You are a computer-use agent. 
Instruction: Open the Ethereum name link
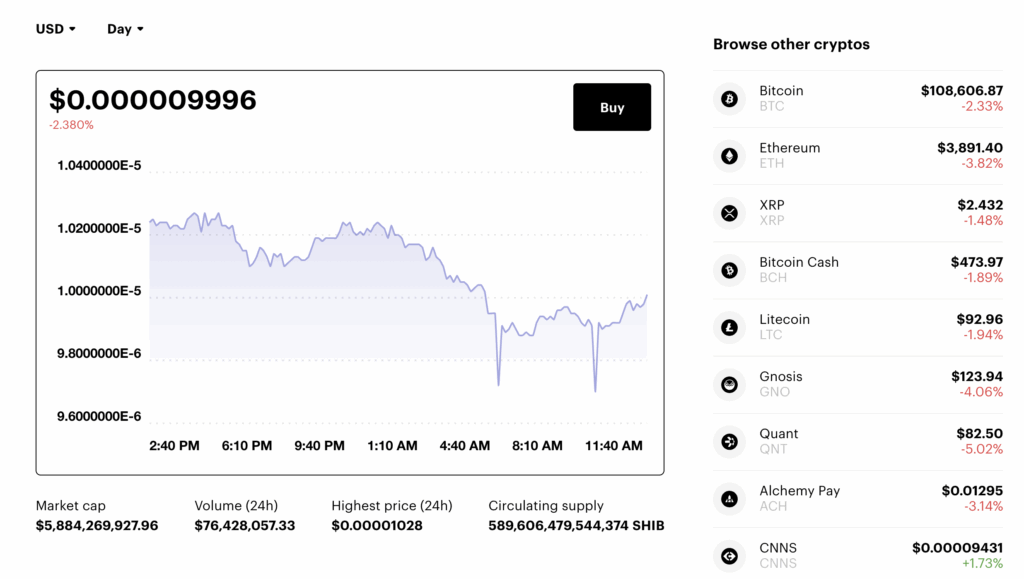(789, 148)
